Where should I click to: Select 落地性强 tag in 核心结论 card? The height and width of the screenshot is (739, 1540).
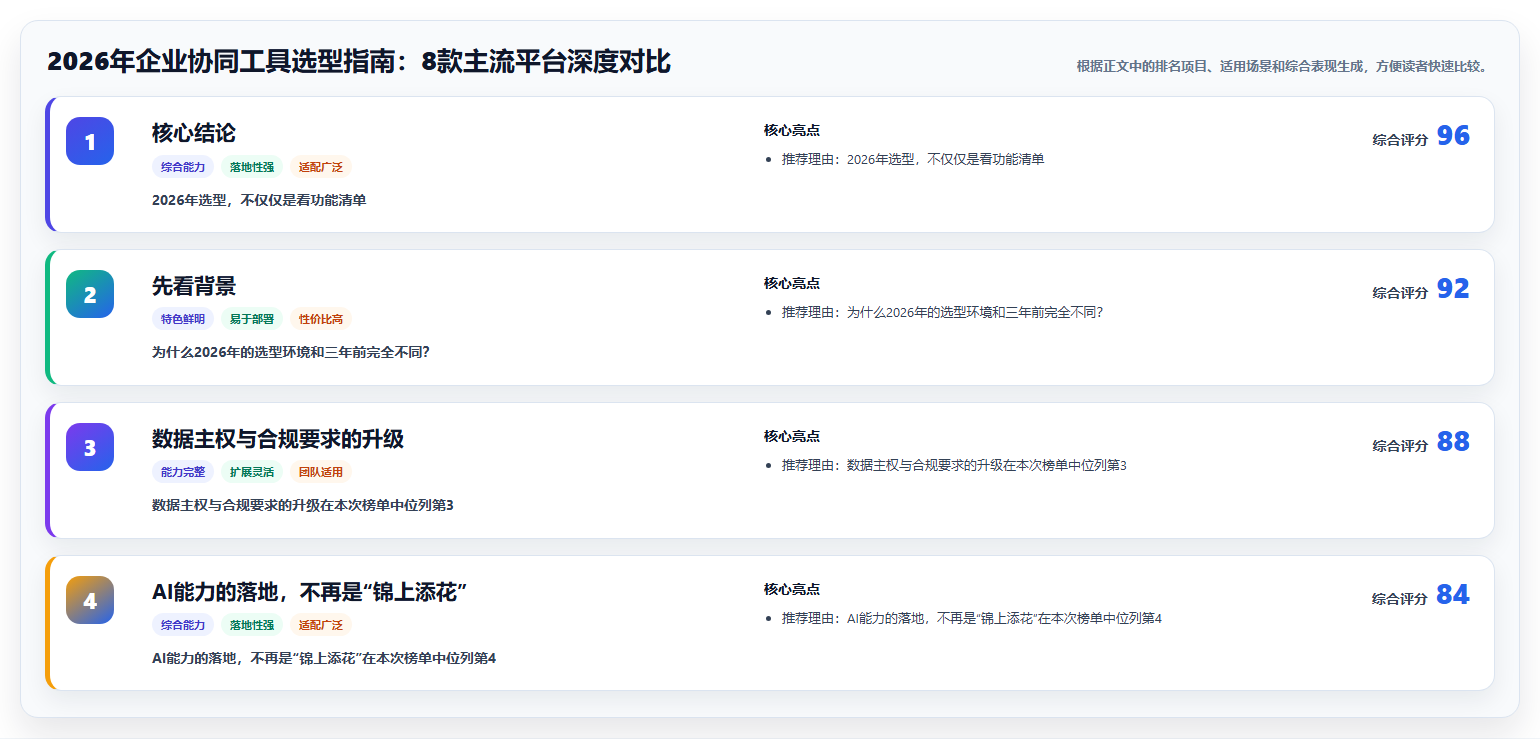[x=252, y=167]
